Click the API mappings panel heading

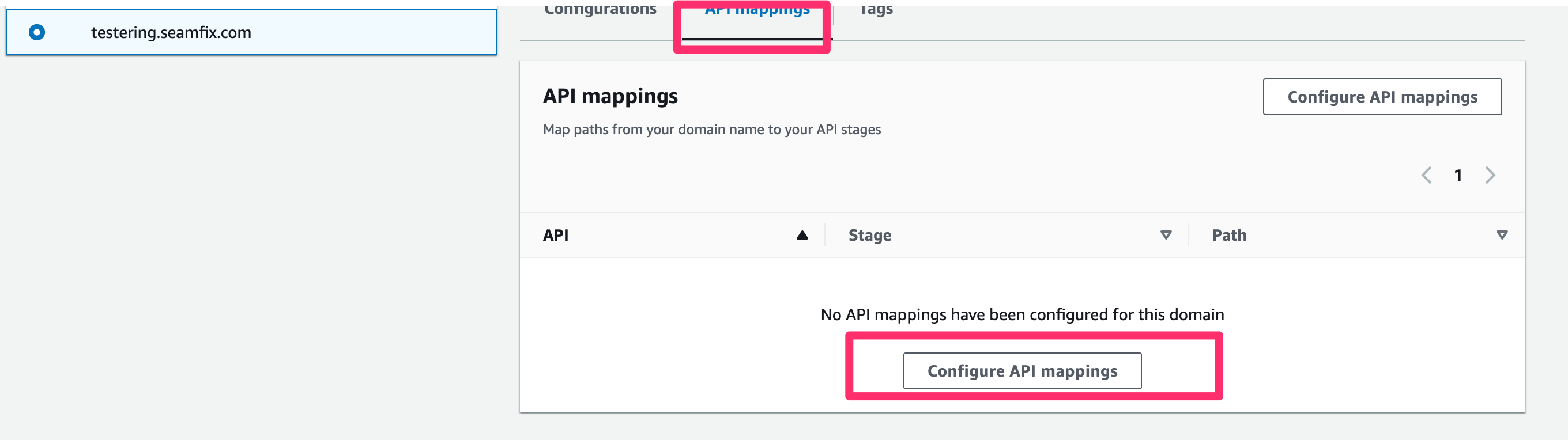click(610, 96)
